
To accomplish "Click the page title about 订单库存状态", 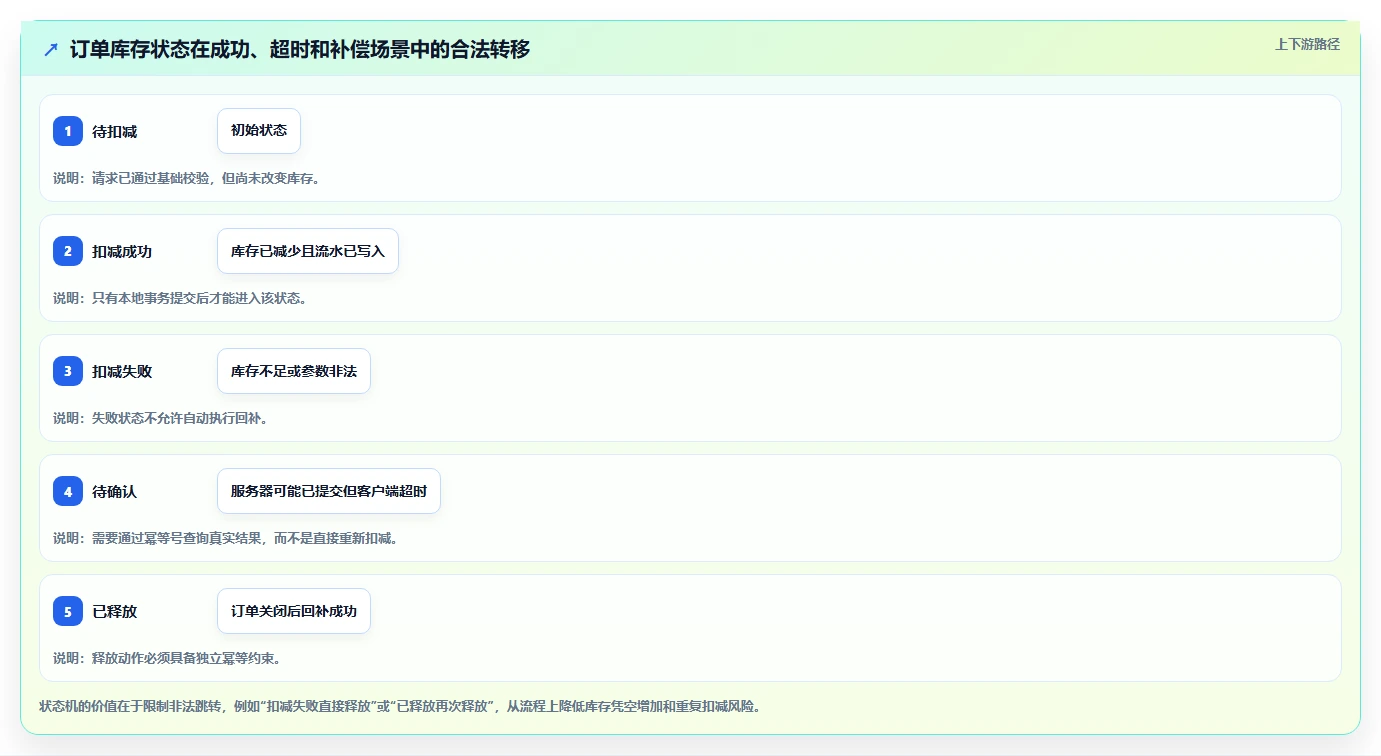I will pyautogui.click(x=300, y=49).
